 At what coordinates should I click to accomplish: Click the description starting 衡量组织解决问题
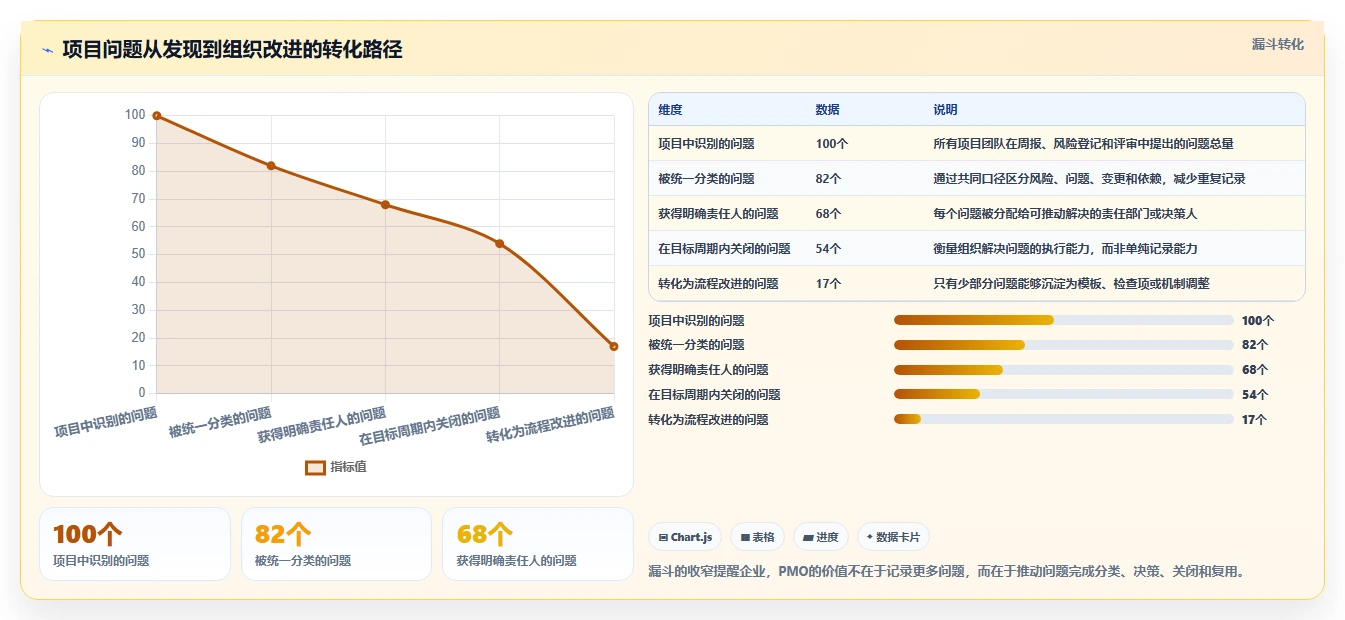coord(1065,249)
